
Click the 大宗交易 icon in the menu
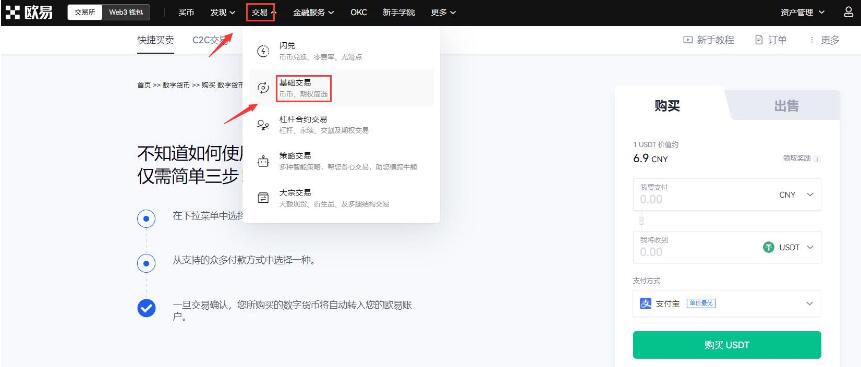(263, 198)
